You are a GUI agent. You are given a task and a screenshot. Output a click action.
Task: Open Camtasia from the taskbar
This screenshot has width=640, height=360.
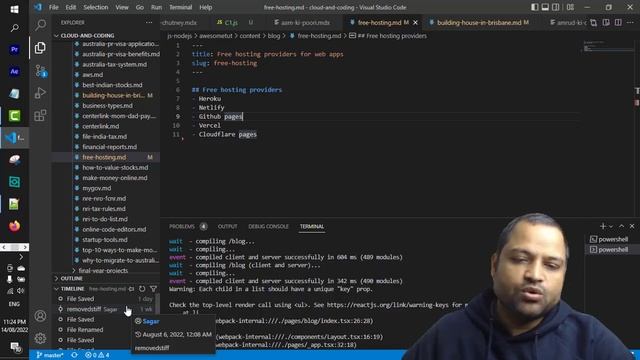[14, 116]
